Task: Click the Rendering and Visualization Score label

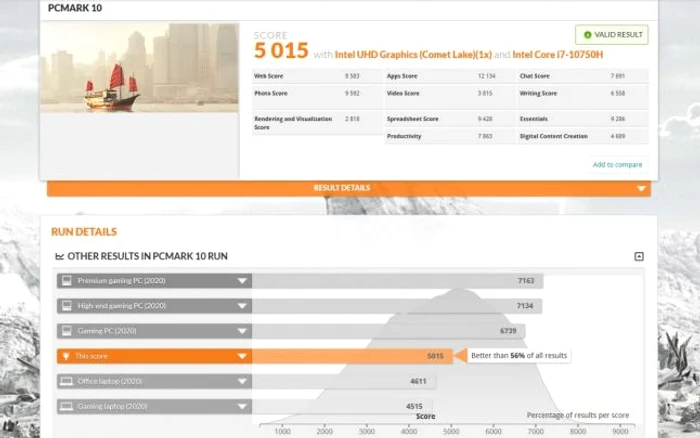Action: tap(293, 123)
